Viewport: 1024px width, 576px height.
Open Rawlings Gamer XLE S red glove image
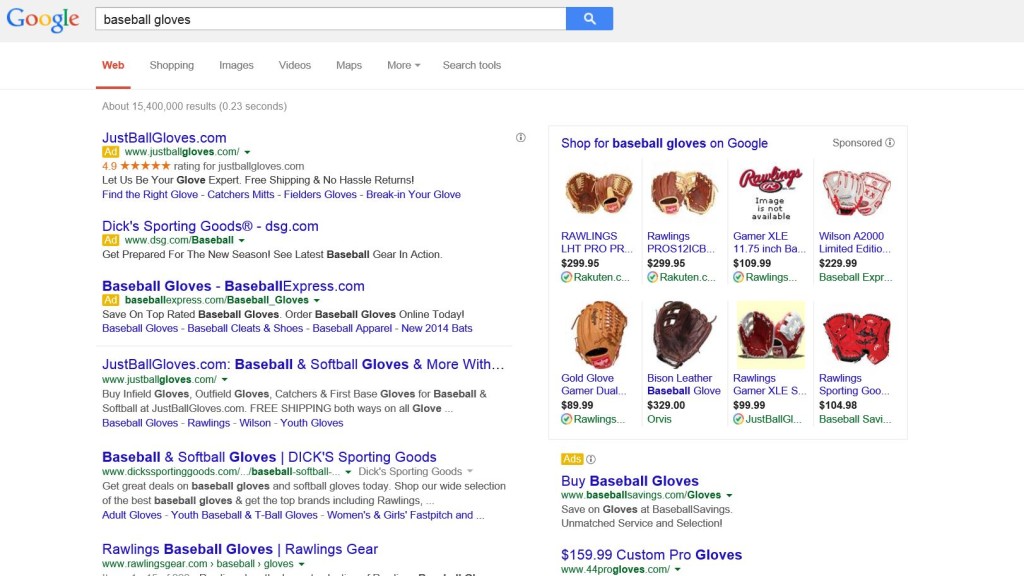pyautogui.click(x=770, y=334)
